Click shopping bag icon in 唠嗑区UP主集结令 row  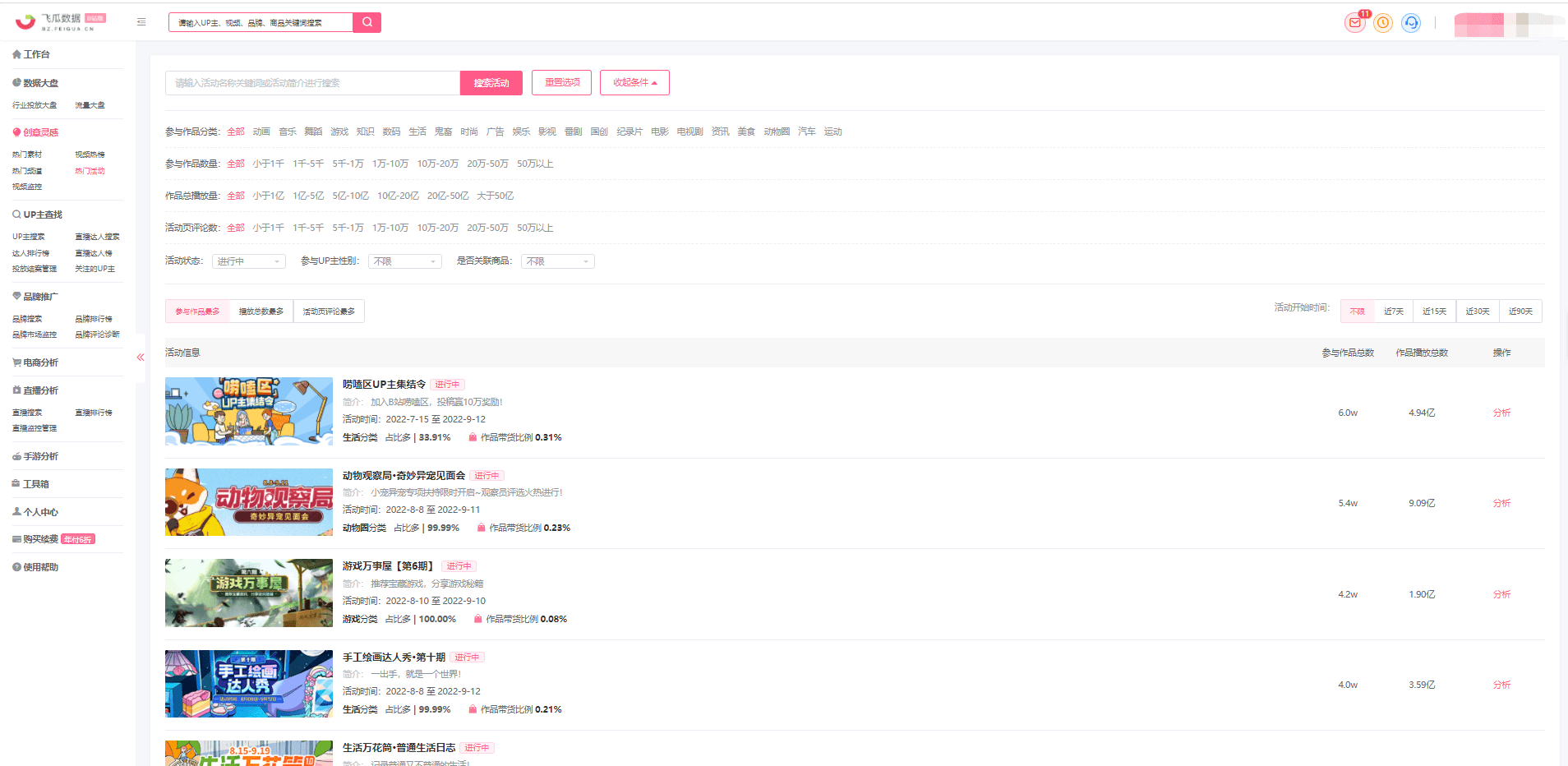tap(473, 437)
